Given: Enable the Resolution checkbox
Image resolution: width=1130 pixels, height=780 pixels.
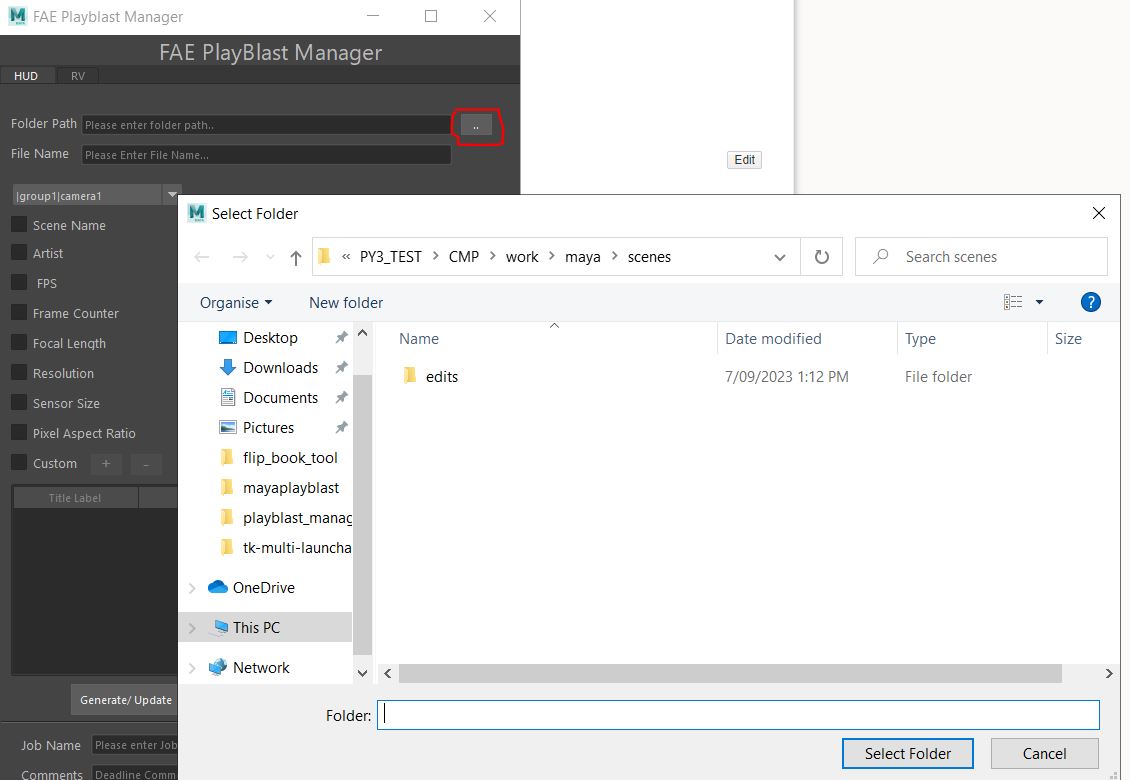Looking at the screenshot, I should tap(19, 373).
